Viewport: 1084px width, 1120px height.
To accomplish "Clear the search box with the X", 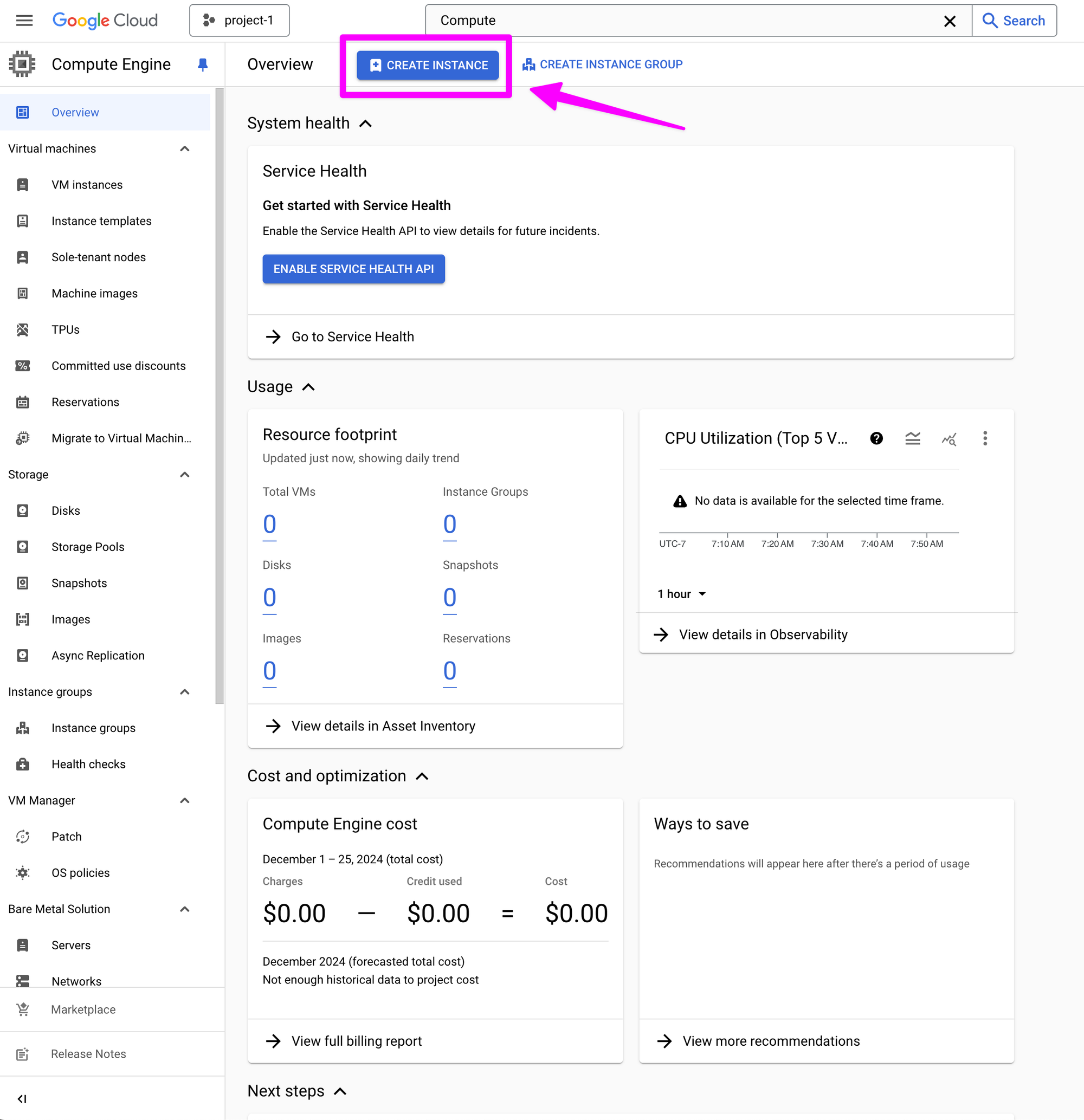I will click(949, 21).
